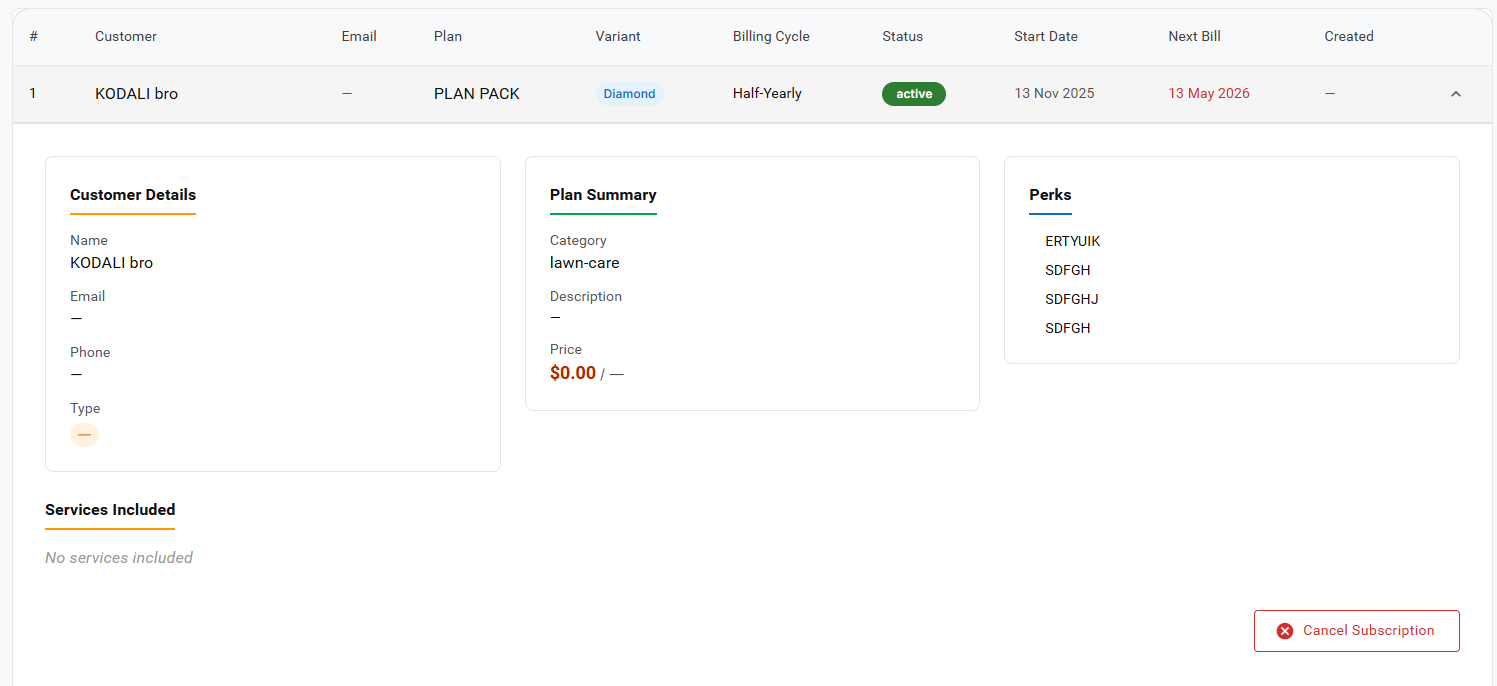This screenshot has height=686, width=1497.
Task: Click the Diamond variant badge
Action: pyautogui.click(x=629, y=94)
